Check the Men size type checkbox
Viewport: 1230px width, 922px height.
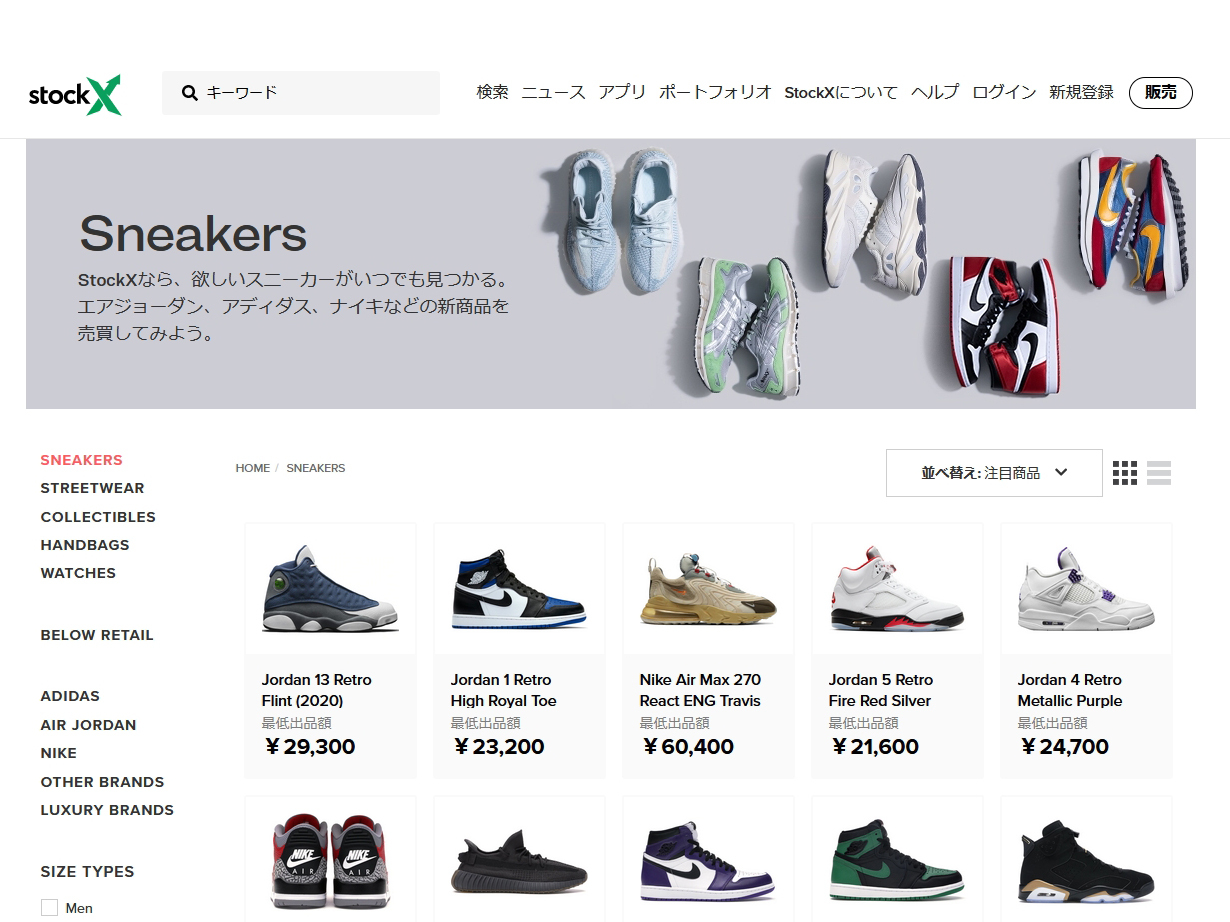[49, 908]
